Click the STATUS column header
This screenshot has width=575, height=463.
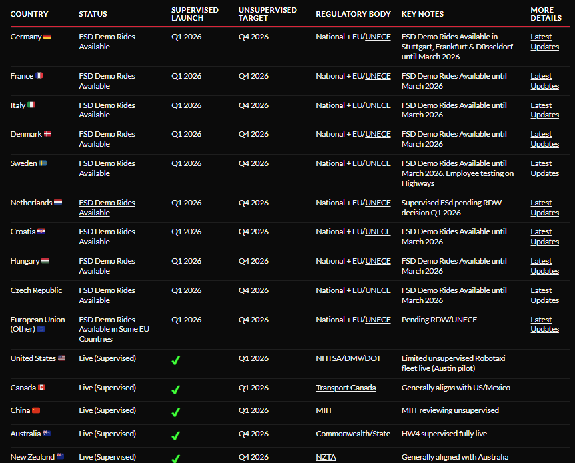click(x=93, y=14)
